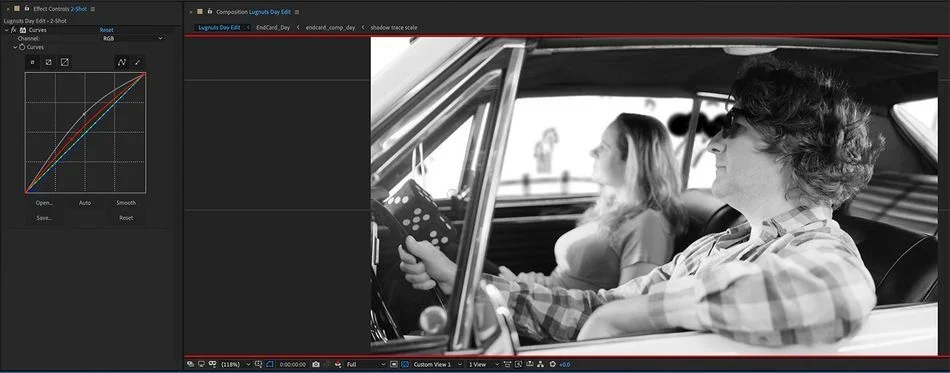The height and width of the screenshot is (373, 950).
Task: Select the pencil curve drawing tool
Action: pos(138,62)
